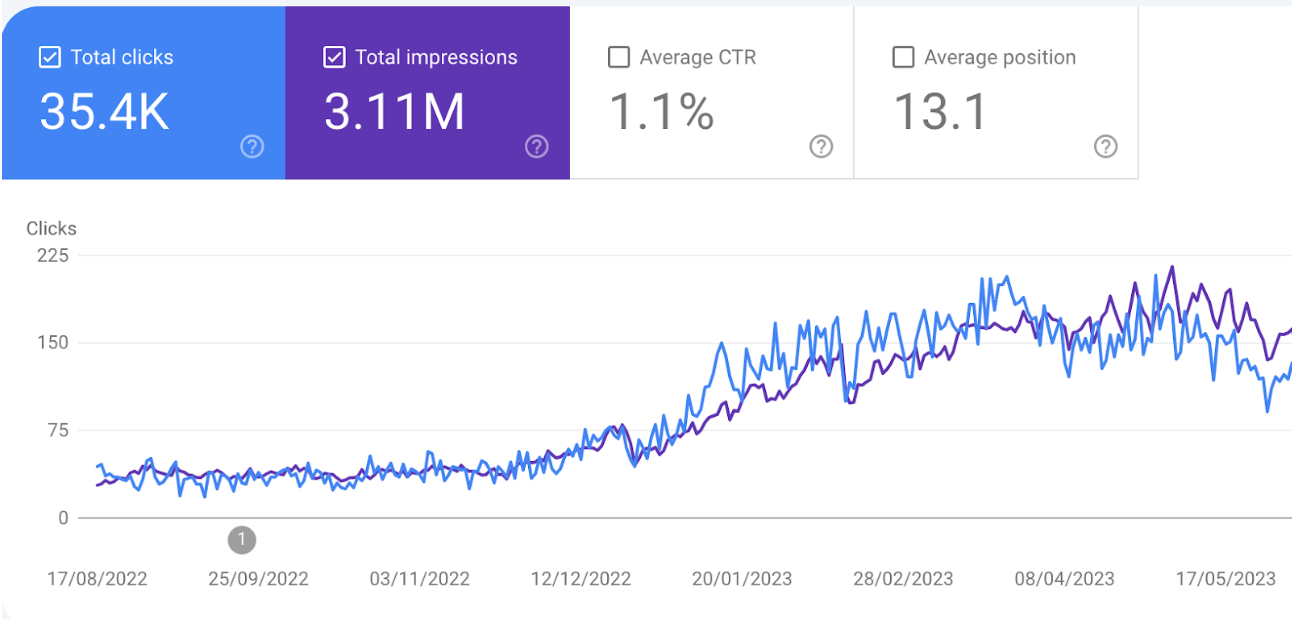Select the 20/01/2023 axis date
The width and height of the screenshot is (1312, 619).
742,579
